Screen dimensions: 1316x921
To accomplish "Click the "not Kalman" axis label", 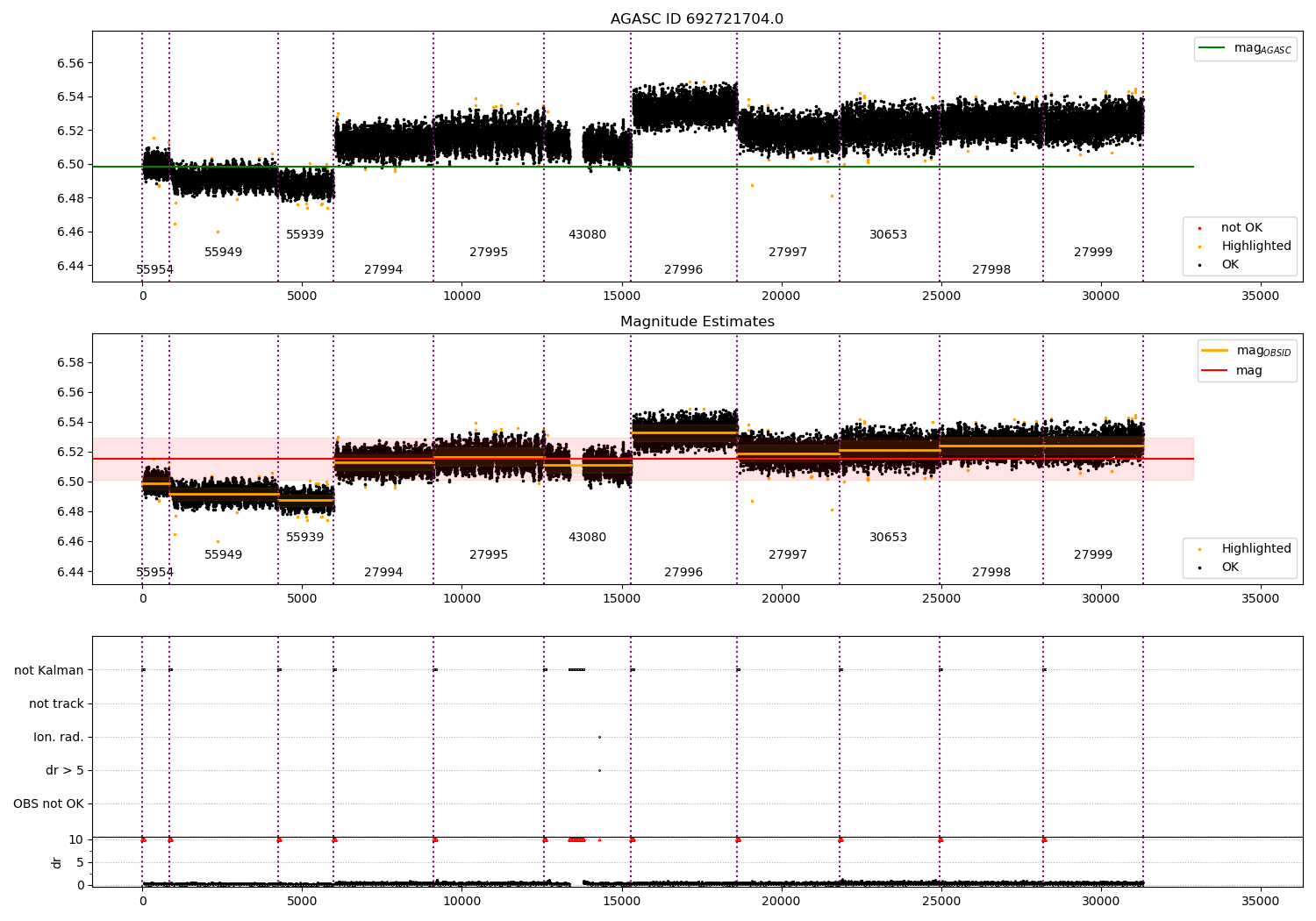I will coord(49,671).
